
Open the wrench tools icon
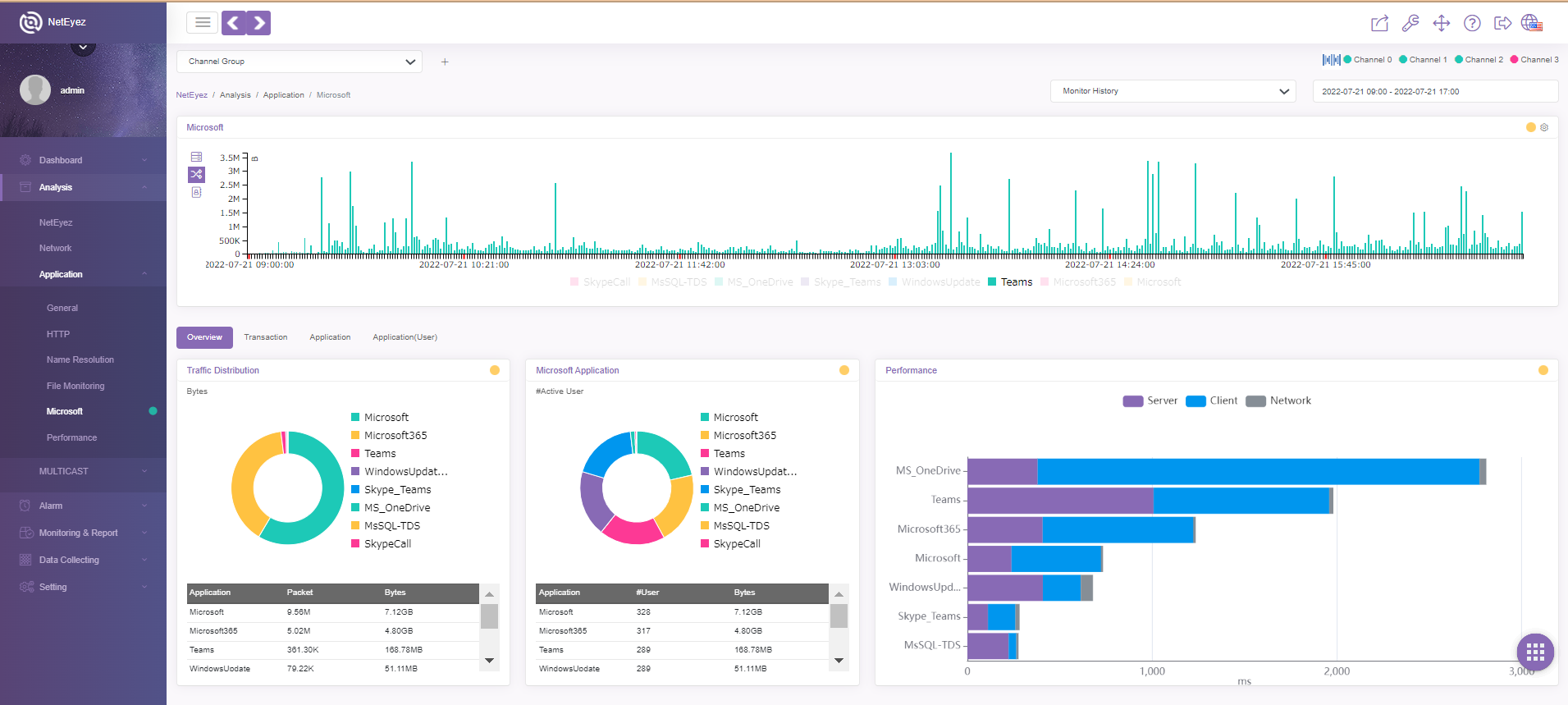click(x=1410, y=23)
